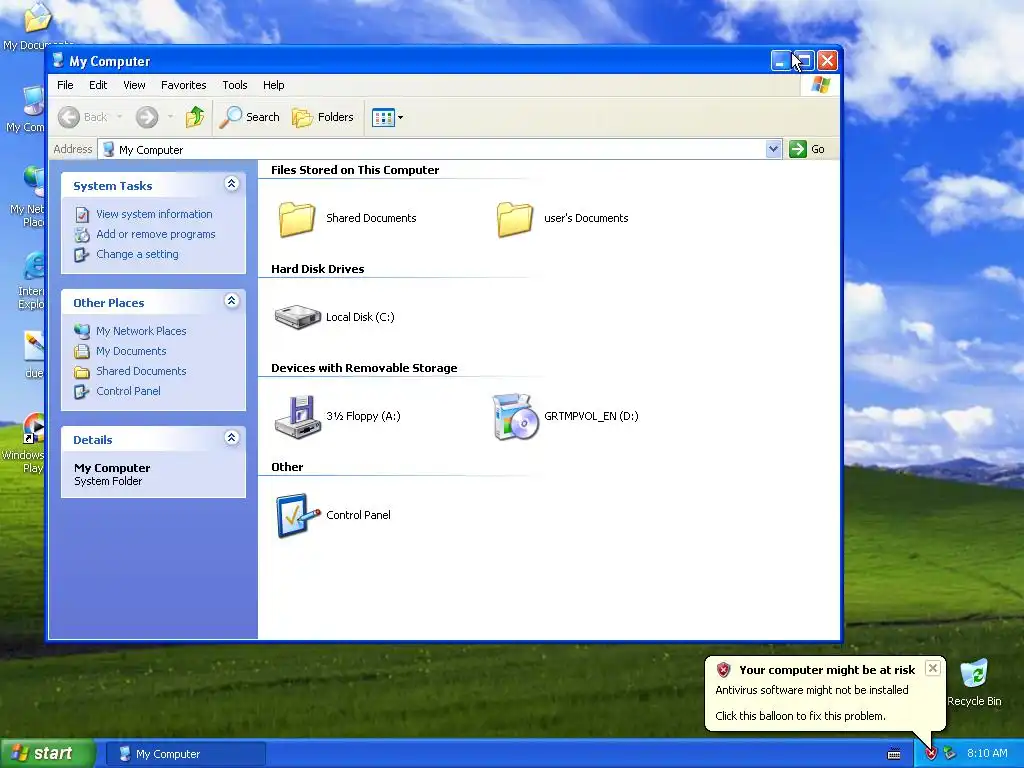Screen dimensions: 1024x768
Task: Select the 3½ Floppy (A:) drive icon
Action: (x=297, y=417)
